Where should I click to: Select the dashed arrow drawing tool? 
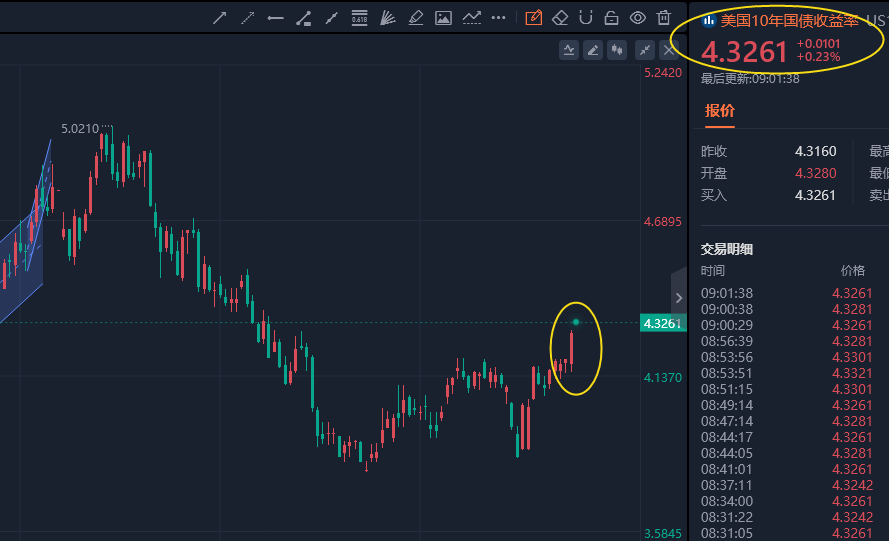(247, 18)
